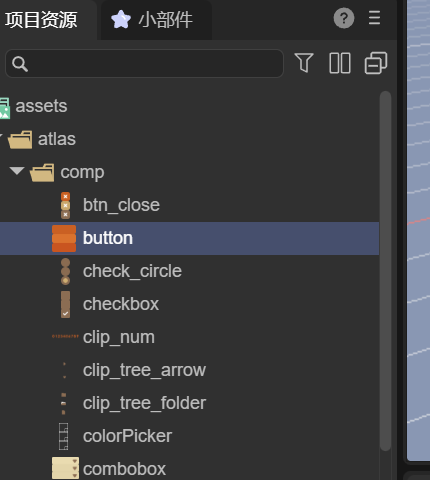Viewport: 430px width, 480px height.
Task: Click the btn_close asset thumbnail icon
Action: 65,205
